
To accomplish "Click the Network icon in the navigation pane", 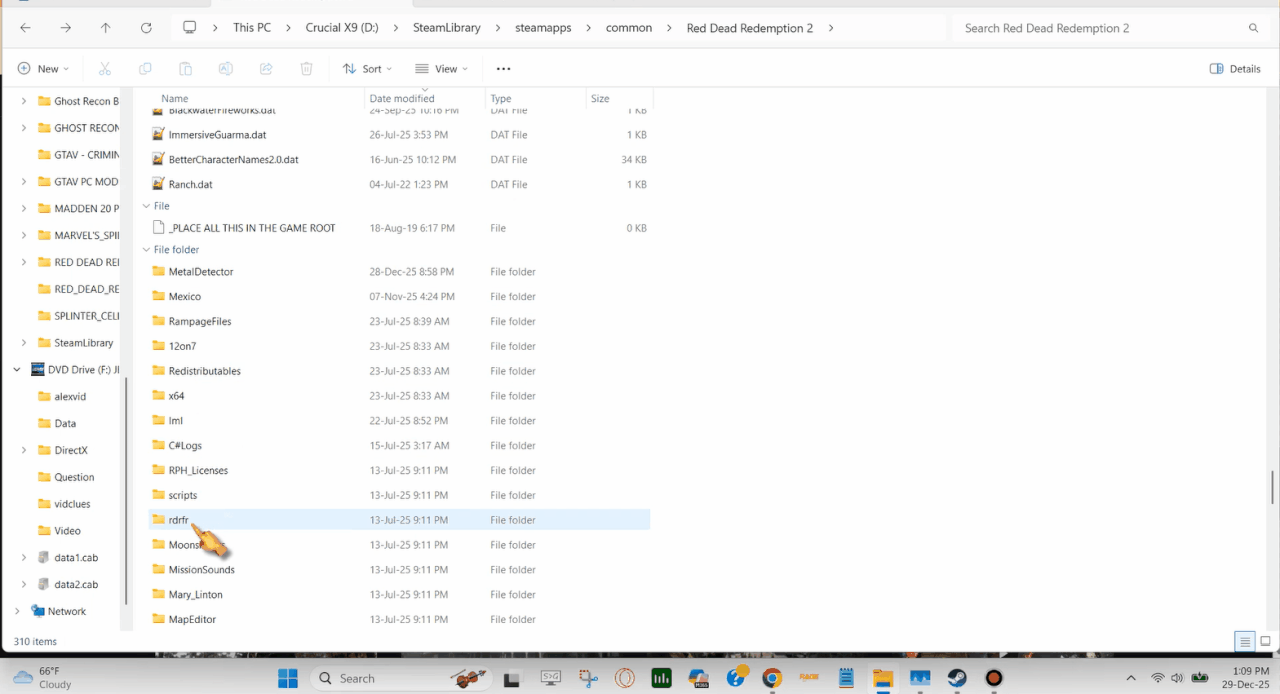I will [38, 611].
